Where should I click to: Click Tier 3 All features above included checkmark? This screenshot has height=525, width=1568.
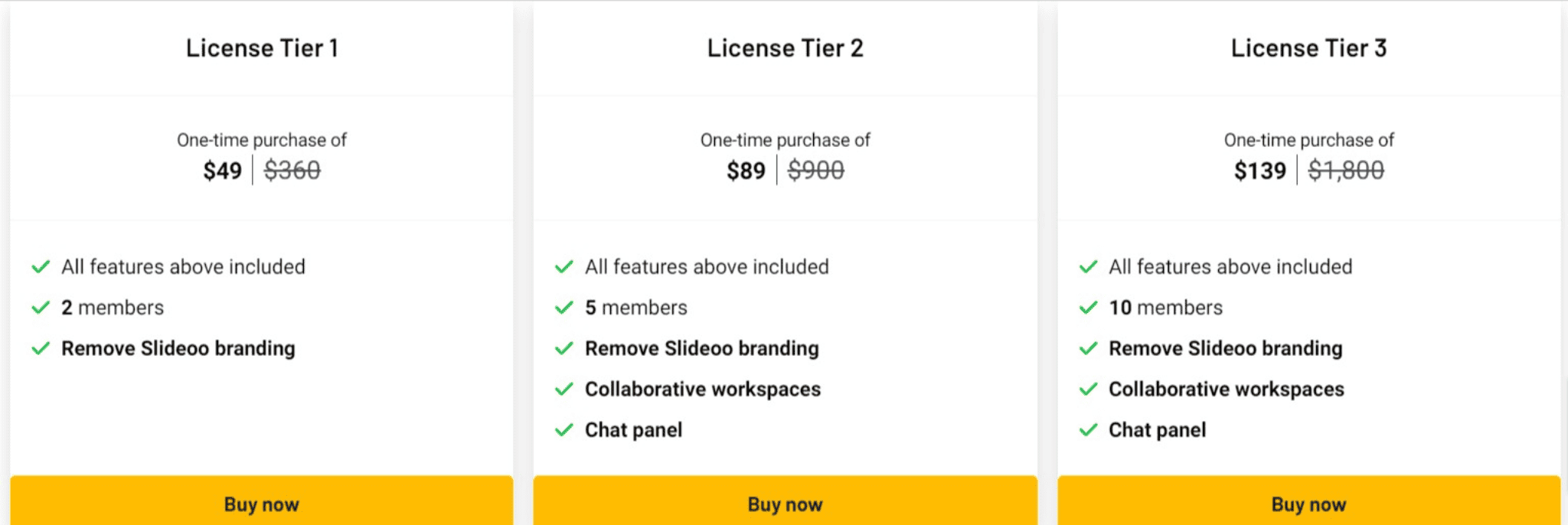[1088, 267]
